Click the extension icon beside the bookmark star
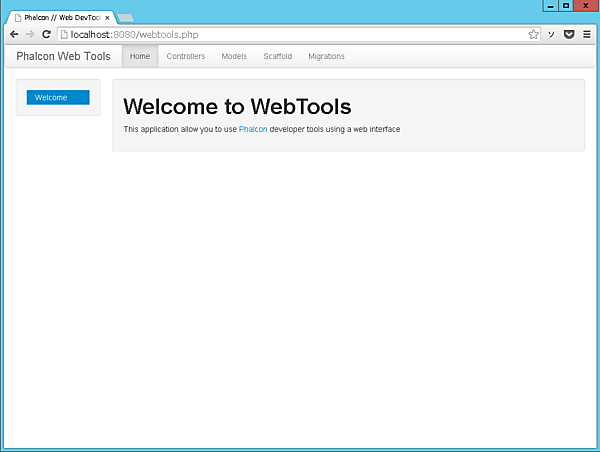This screenshot has width=600, height=452. [551, 34]
